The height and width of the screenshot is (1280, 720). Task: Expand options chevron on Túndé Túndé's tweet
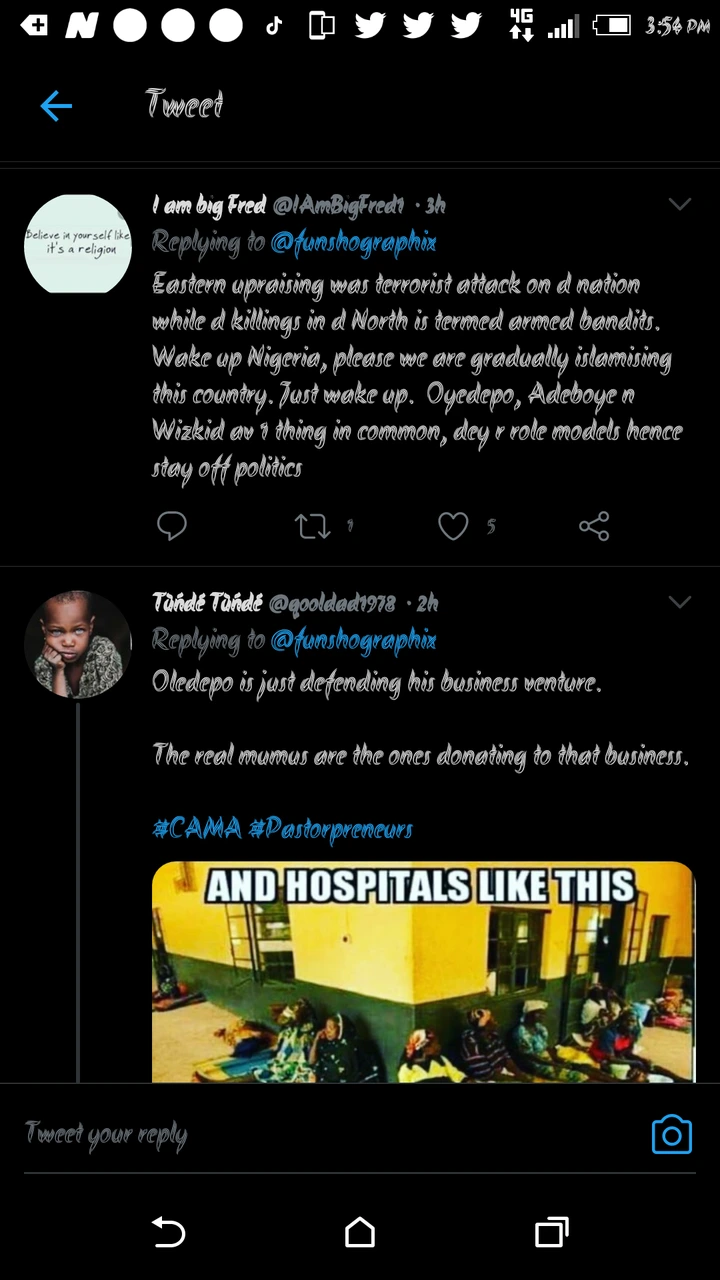[680, 602]
